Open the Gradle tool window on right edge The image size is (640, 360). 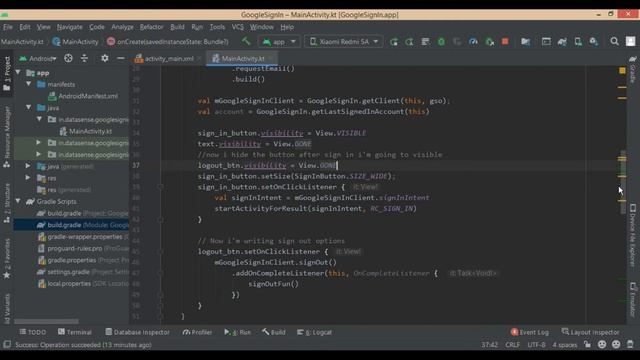coord(633,69)
